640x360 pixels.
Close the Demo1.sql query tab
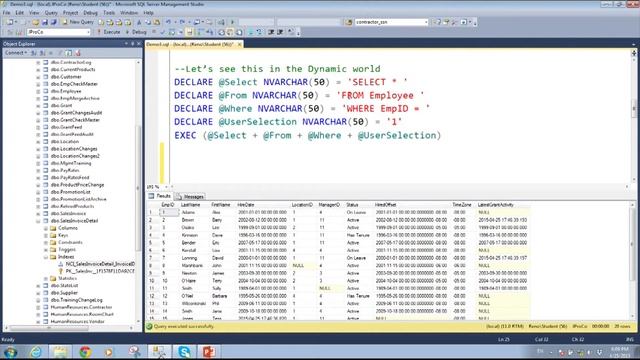click(x=240, y=44)
